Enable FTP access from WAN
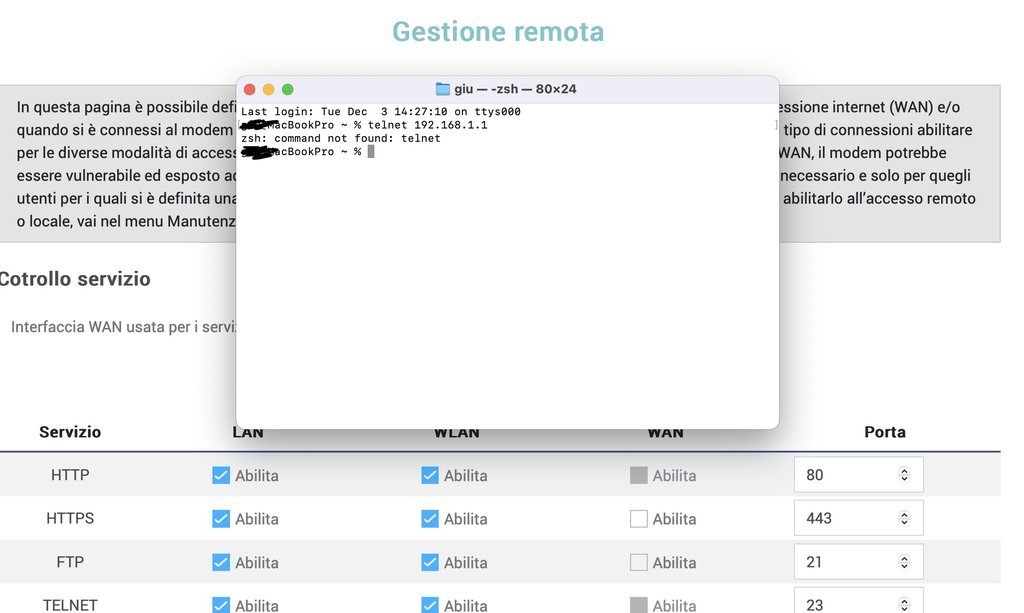Image resolution: width=1024 pixels, height=613 pixels. click(638, 562)
